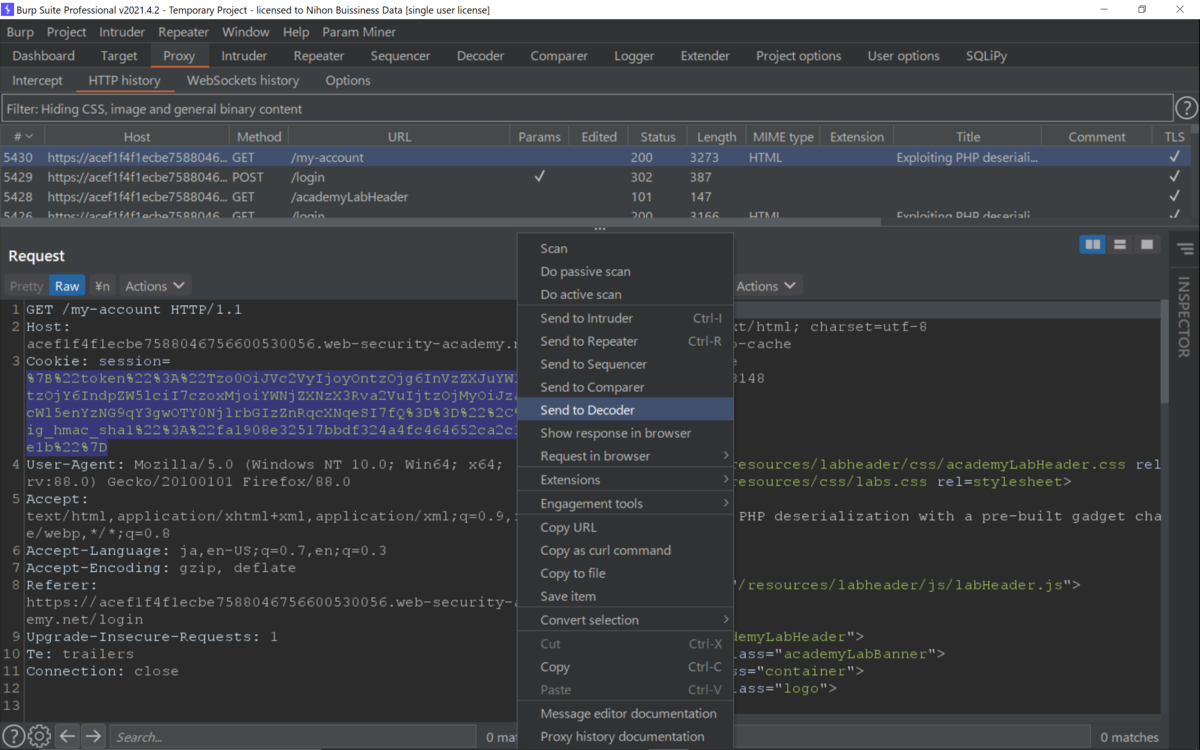Select Copy as curl command
The height and width of the screenshot is (750, 1200).
point(625,551)
